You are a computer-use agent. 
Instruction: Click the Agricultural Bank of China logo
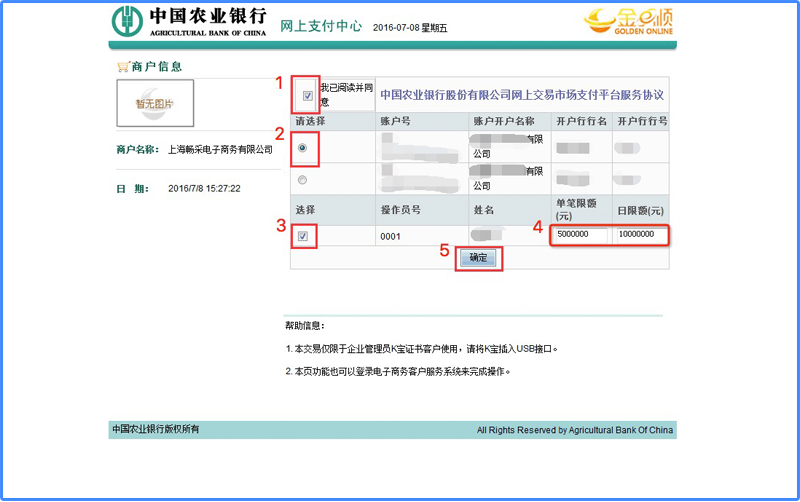pos(189,22)
